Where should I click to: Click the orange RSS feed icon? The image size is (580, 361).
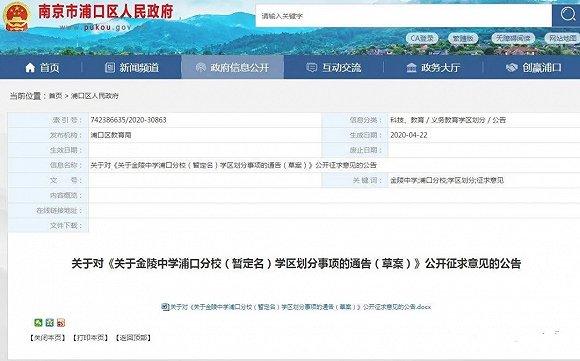point(61,323)
